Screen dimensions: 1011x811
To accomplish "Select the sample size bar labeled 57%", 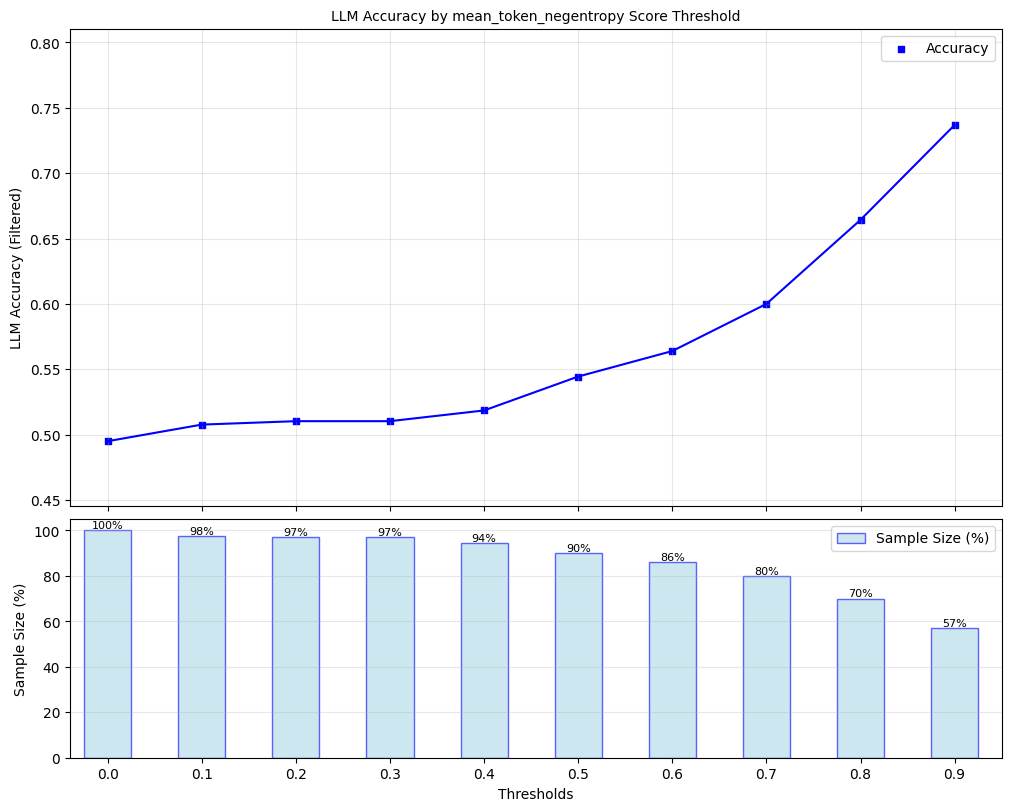I will click(x=955, y=693).
